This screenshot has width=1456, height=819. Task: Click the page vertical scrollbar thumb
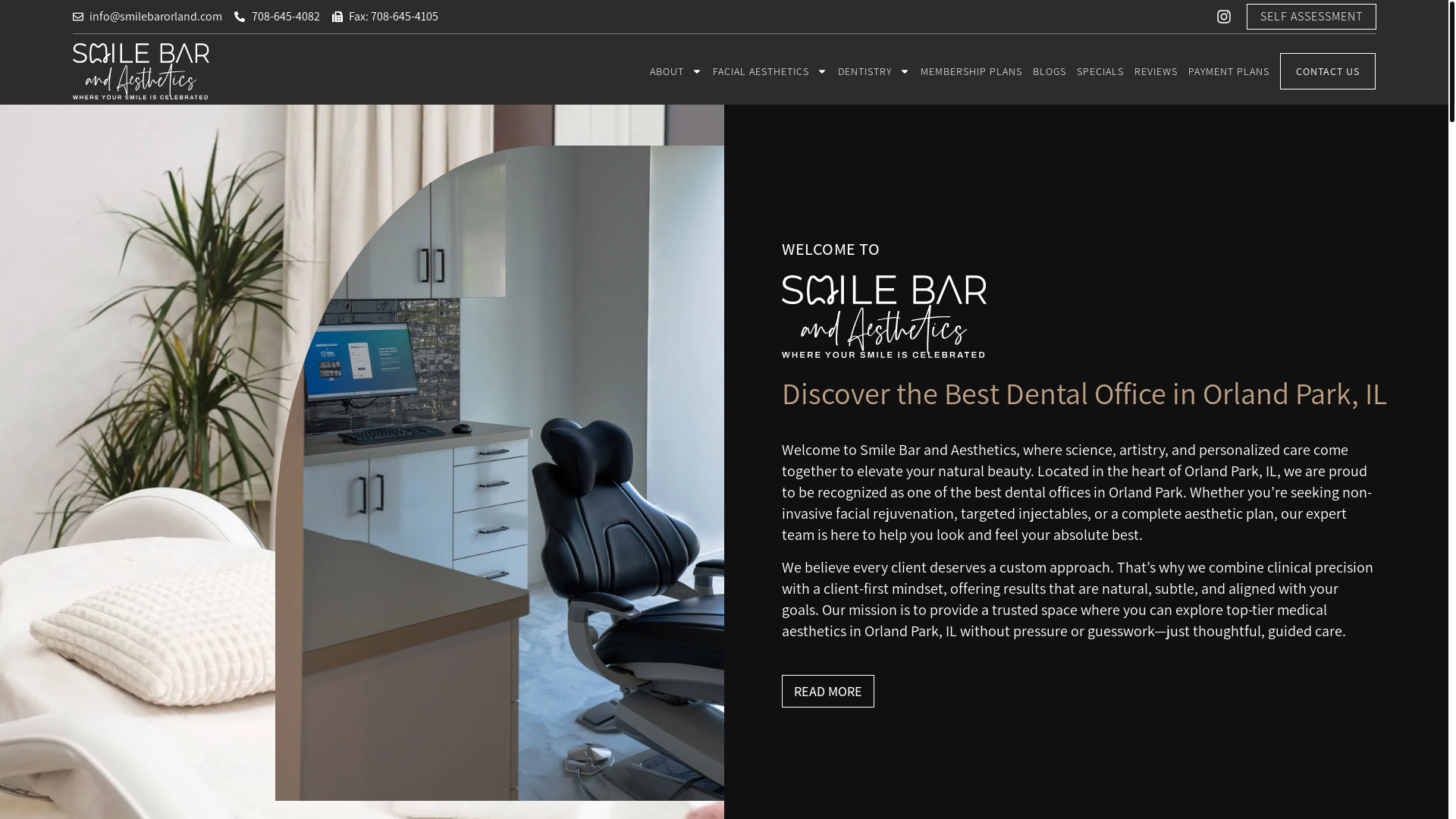click(1451, 61)
